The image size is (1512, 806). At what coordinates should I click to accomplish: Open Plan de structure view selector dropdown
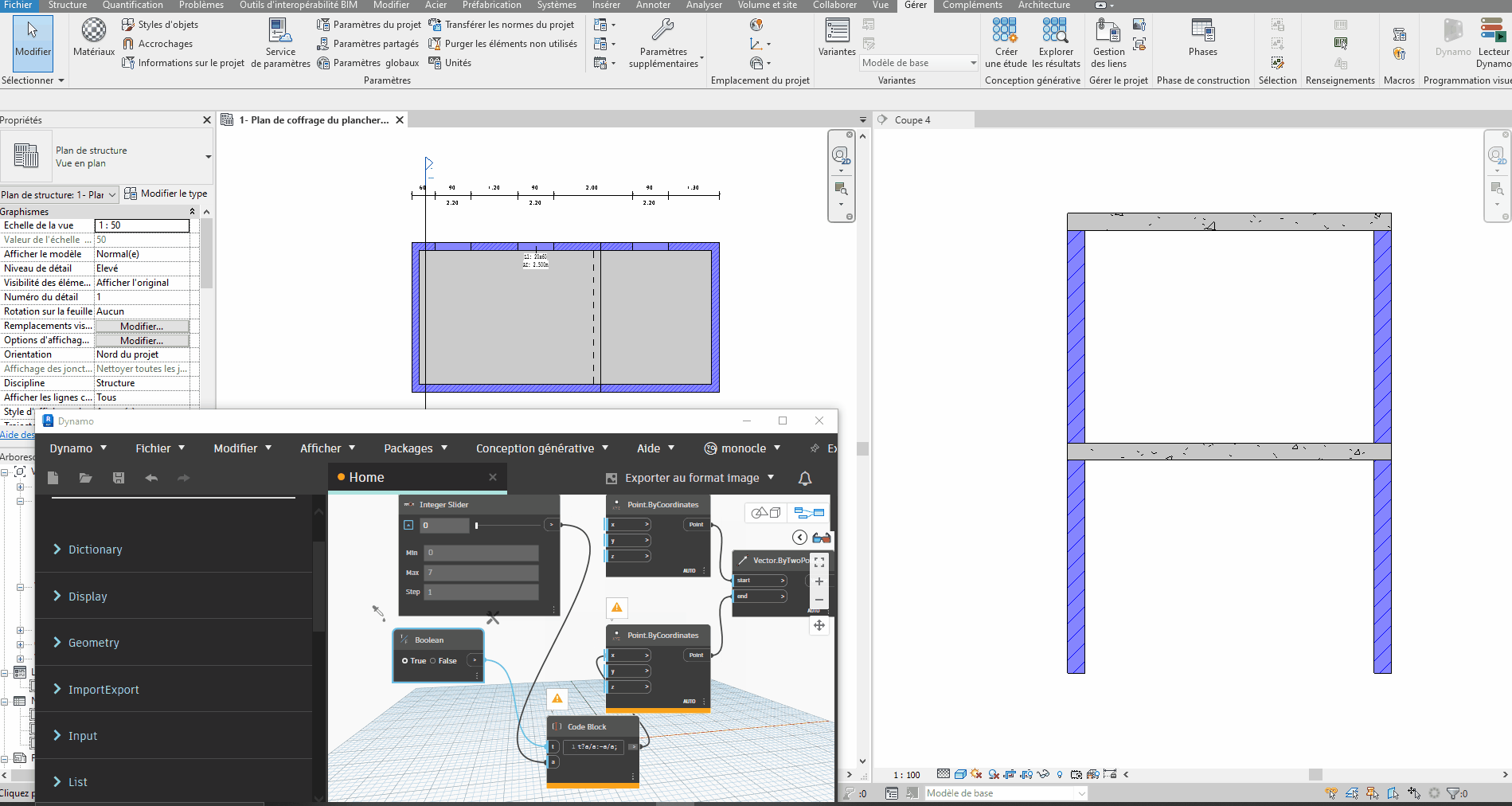click(x=59, y=195)
